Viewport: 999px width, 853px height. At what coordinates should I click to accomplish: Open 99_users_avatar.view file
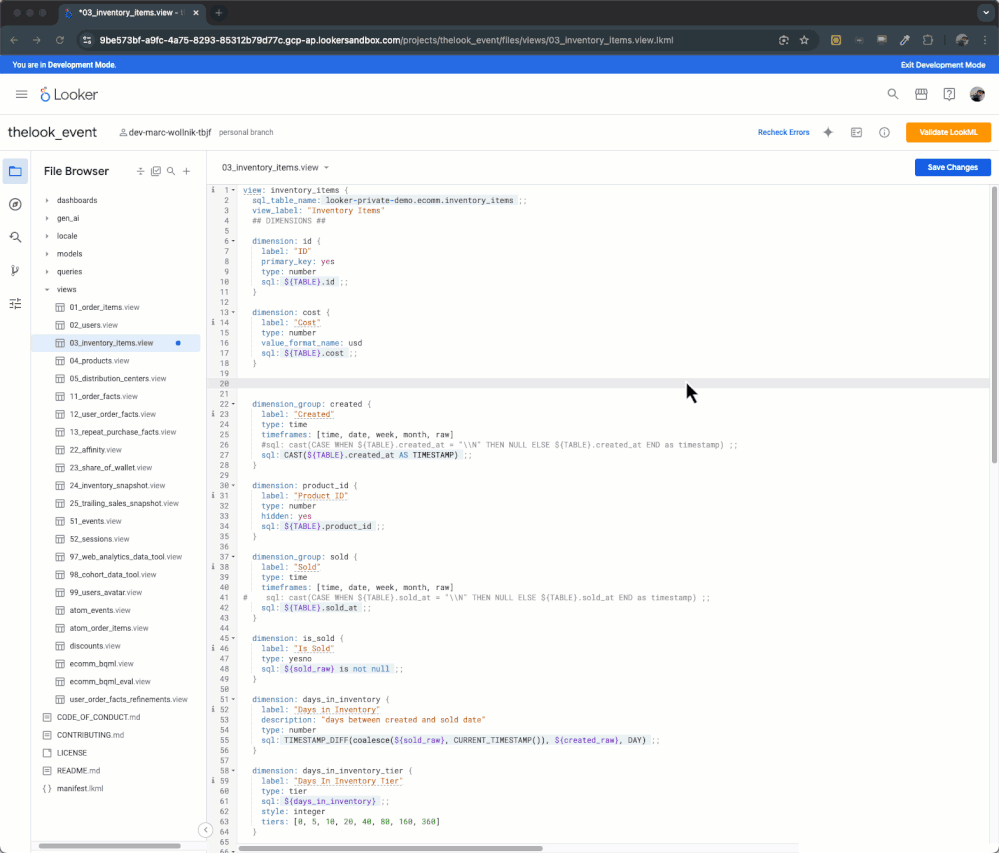point(106,592)
